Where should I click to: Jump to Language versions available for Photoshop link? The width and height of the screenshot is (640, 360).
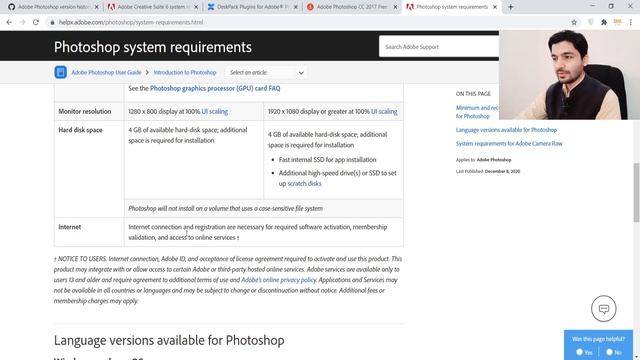click(506, 130)
